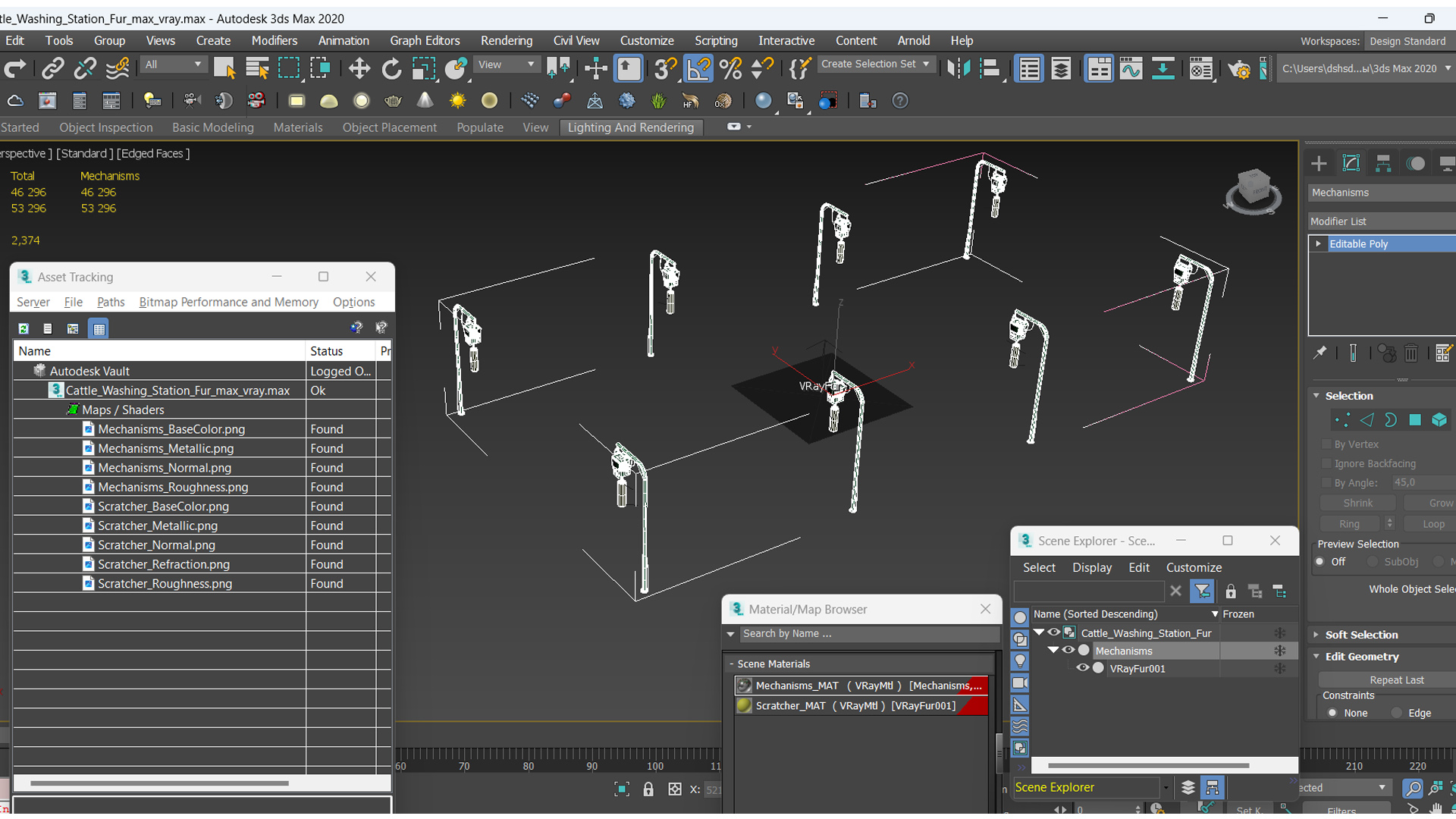
Task: Open Create Selection Set dropdown
Action: [x=876, y=64]
